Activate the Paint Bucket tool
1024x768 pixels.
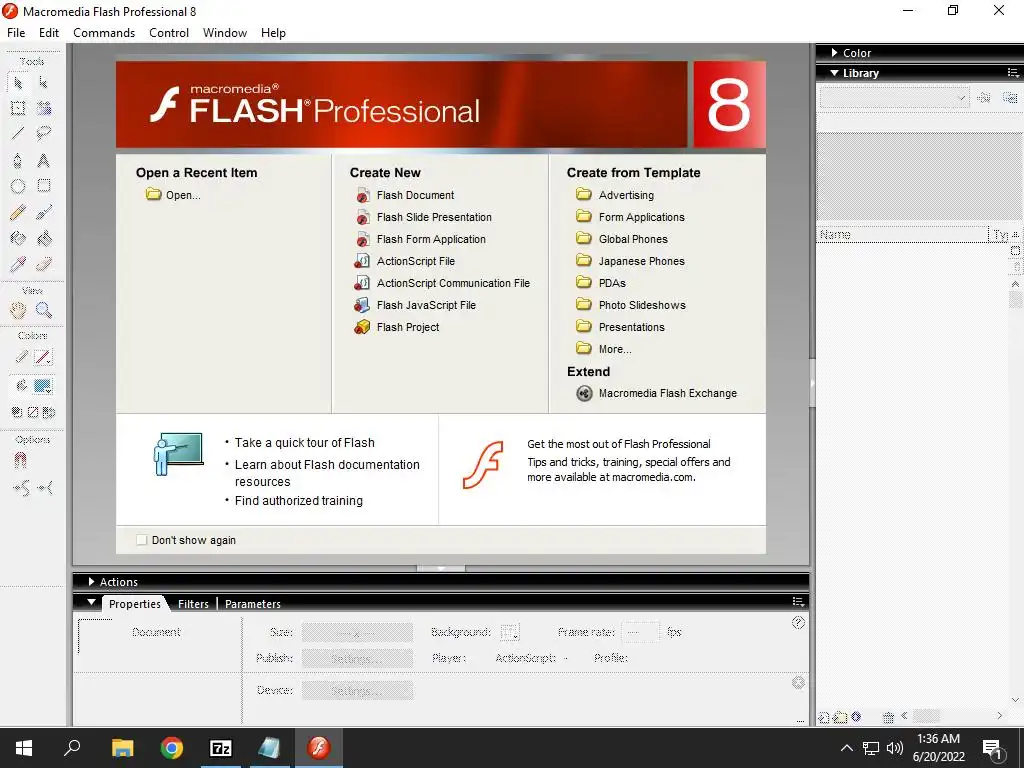click(x=44, y=238)
